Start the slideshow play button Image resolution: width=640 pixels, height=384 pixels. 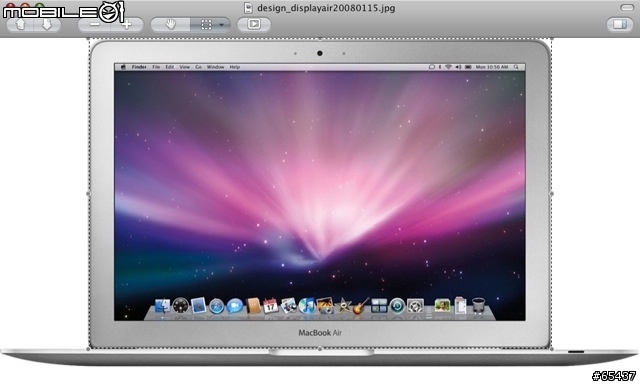[254, 24]
